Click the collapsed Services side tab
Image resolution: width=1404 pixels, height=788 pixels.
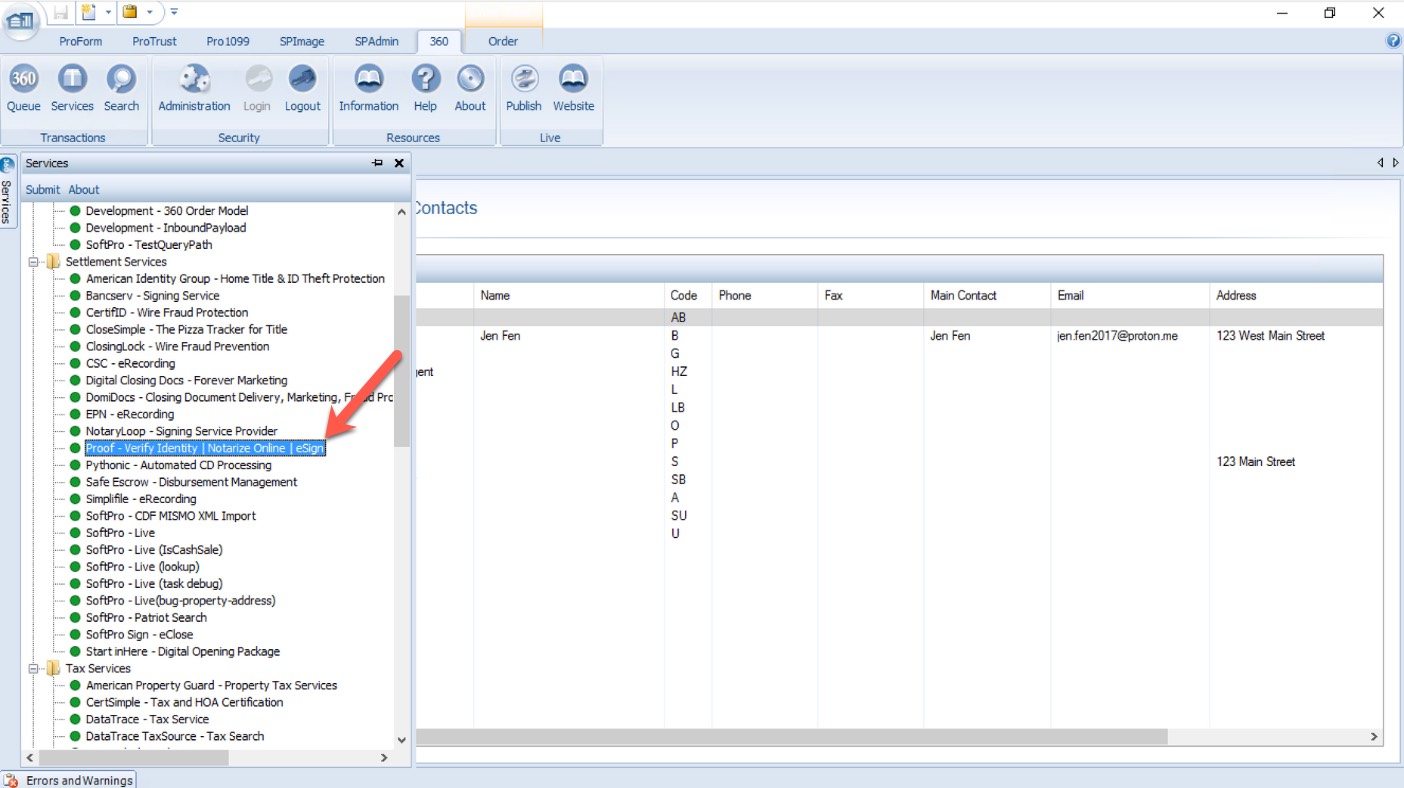pyautogui.click(x=8, y=192)
